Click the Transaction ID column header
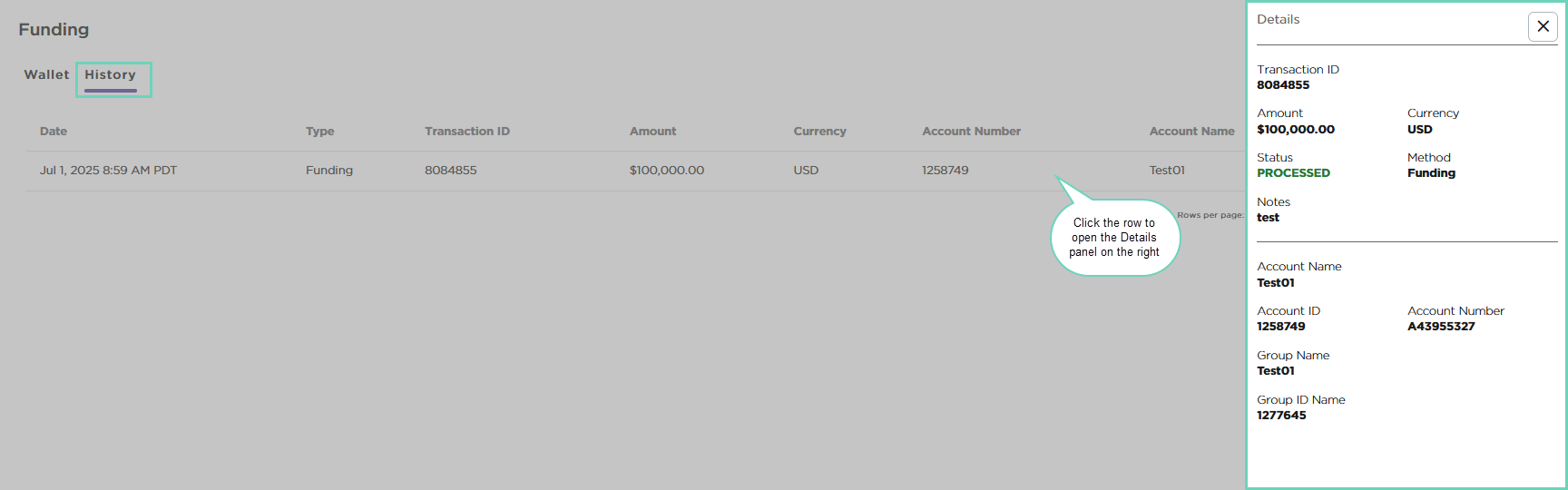The height and width of the screenshot is (490, 1568). [466, 132]
